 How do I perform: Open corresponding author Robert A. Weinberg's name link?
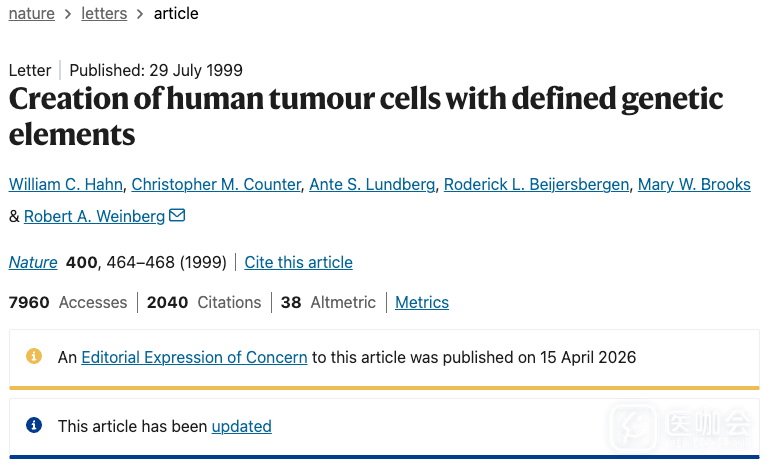pyautogui.click(x=94, y=216)
